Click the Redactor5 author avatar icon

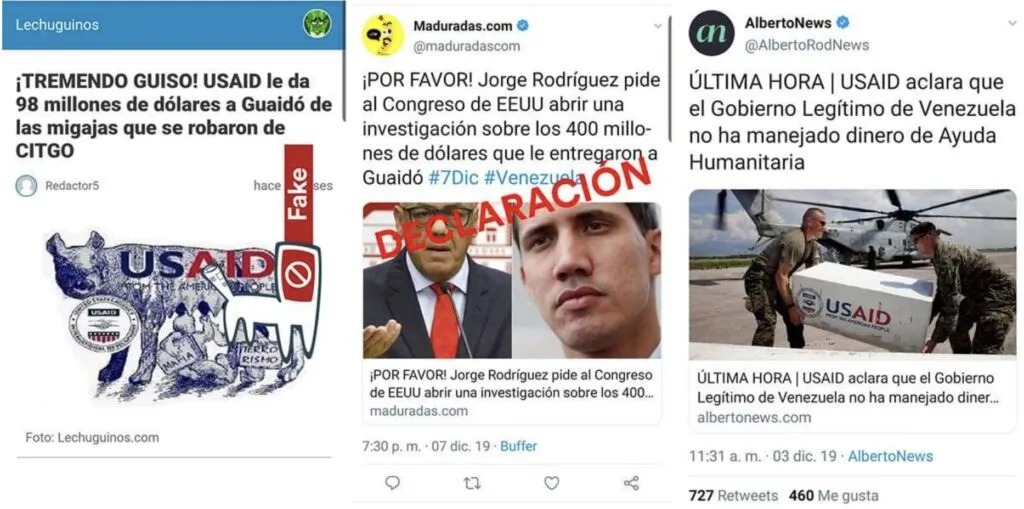coord(26,186)
